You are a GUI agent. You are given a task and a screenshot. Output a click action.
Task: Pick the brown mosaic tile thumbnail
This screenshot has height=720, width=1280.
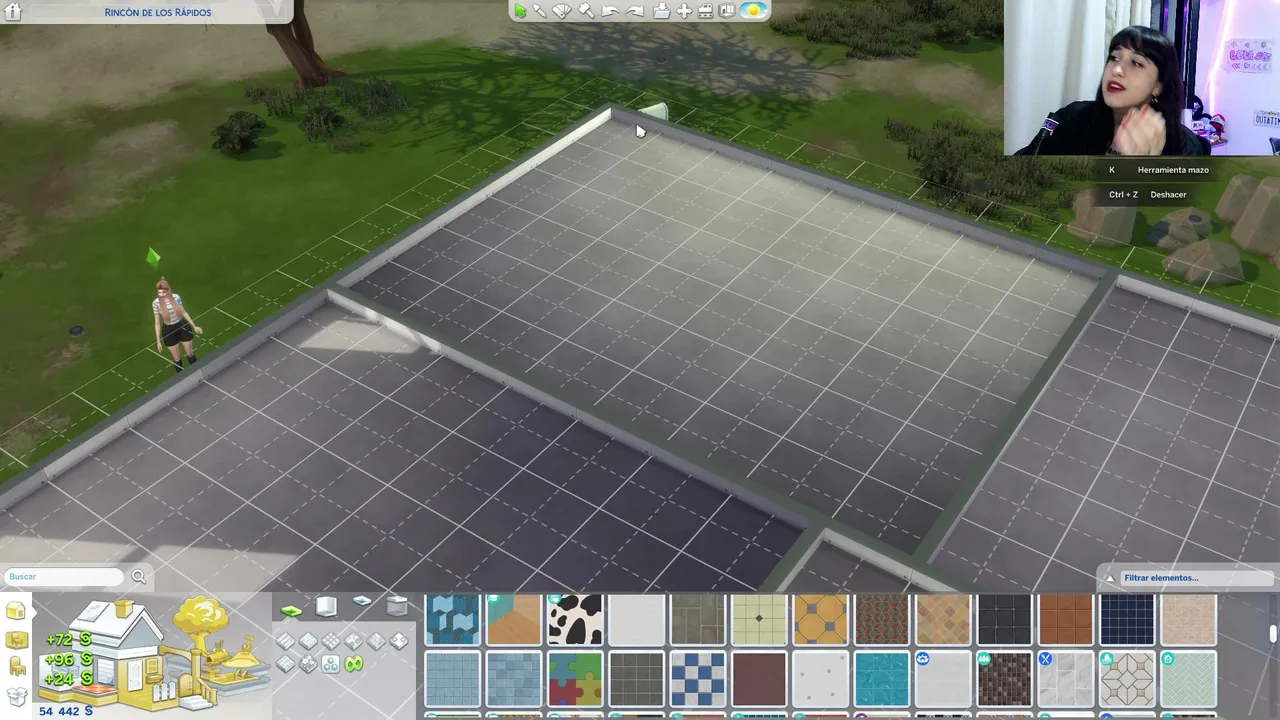(1004, 679)
